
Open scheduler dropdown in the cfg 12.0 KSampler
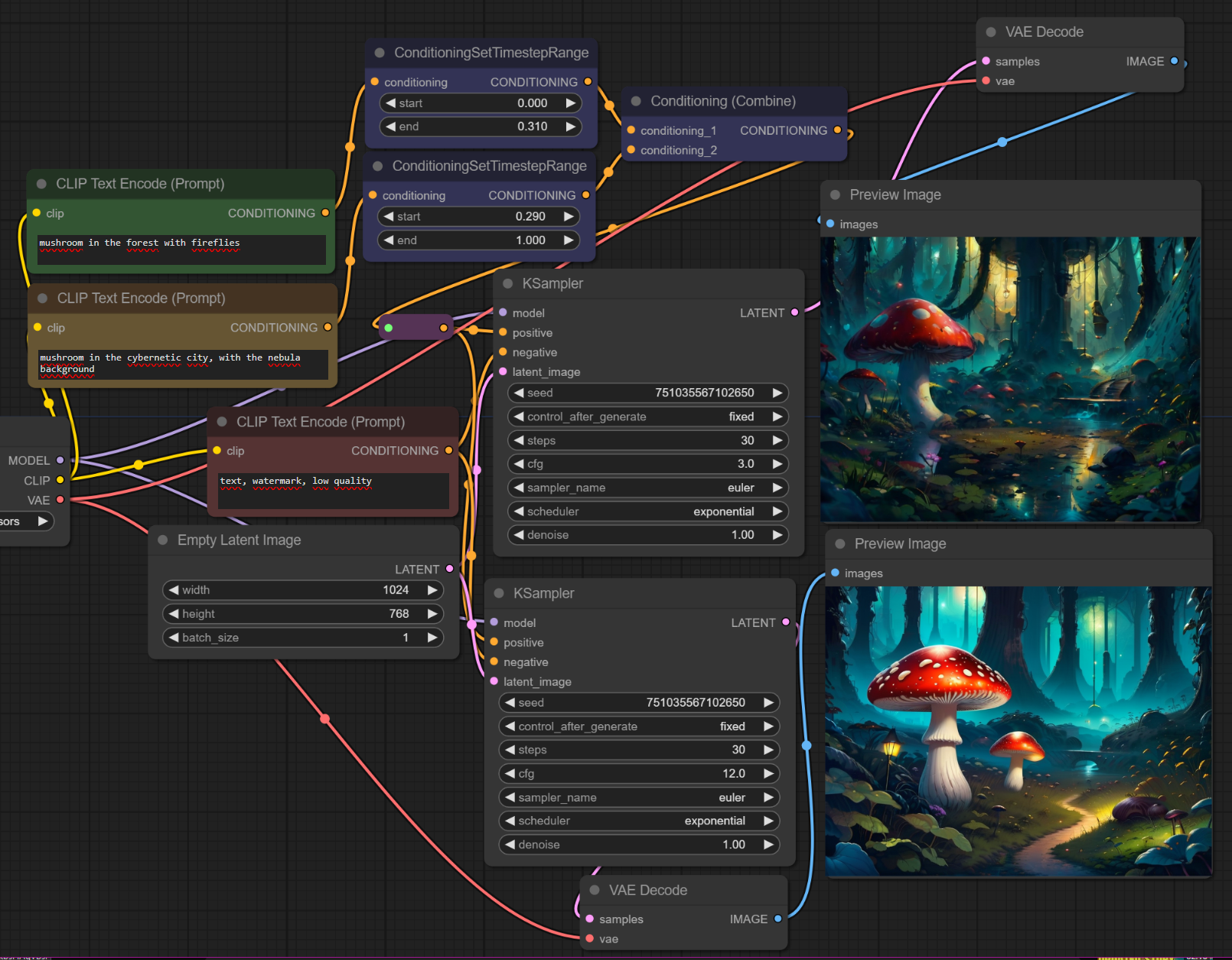(x=638, y=821)
